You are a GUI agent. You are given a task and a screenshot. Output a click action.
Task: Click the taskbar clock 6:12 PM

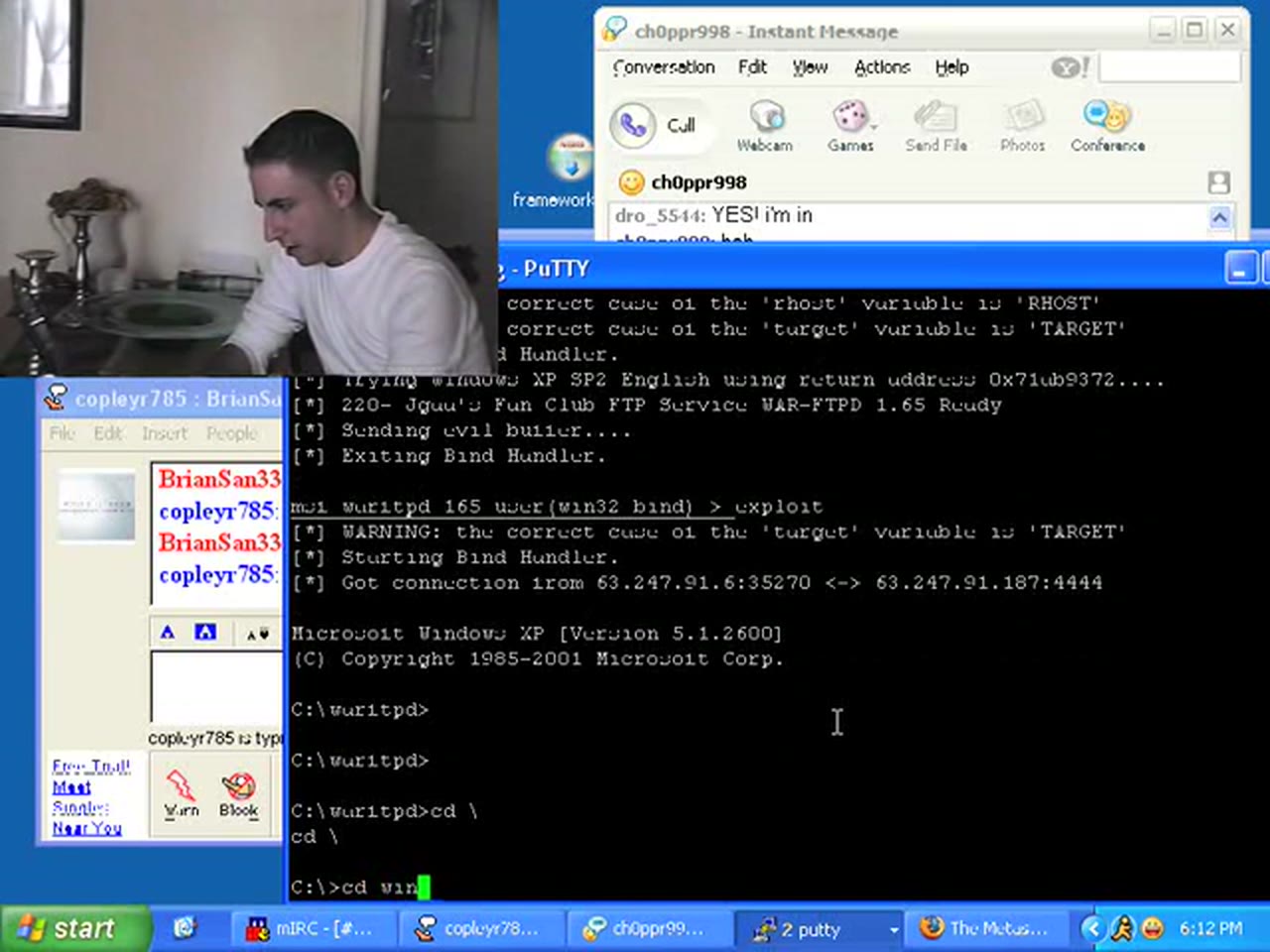click(x=1210, y=929)
